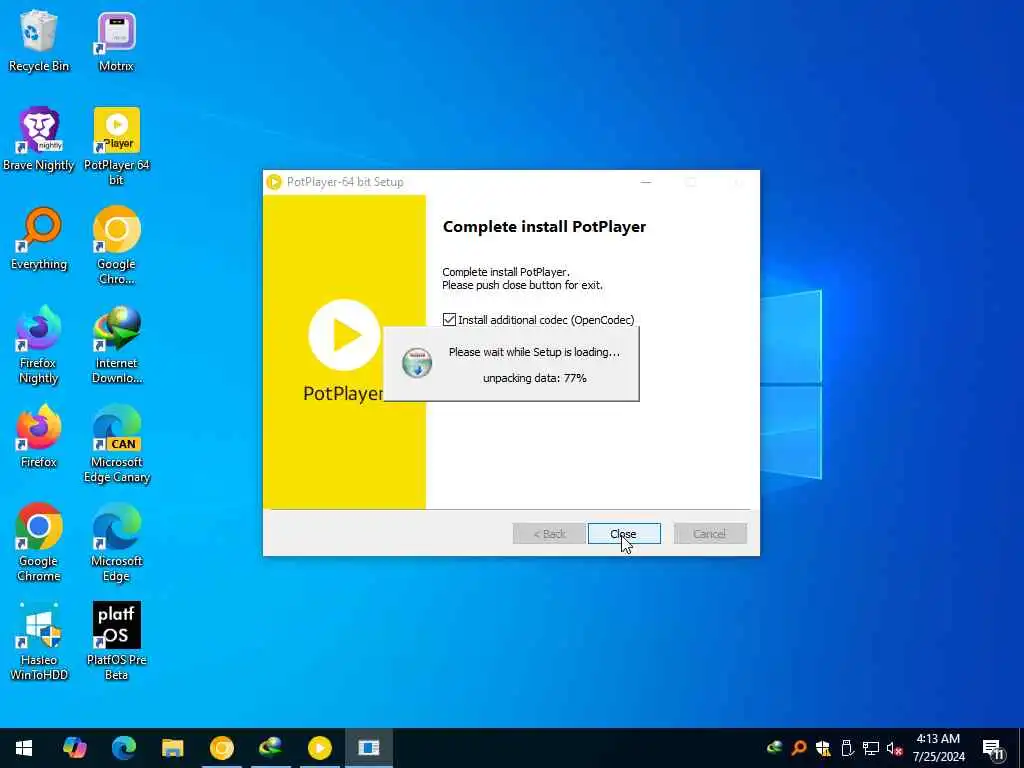Open the Windows Start menu

24,748
